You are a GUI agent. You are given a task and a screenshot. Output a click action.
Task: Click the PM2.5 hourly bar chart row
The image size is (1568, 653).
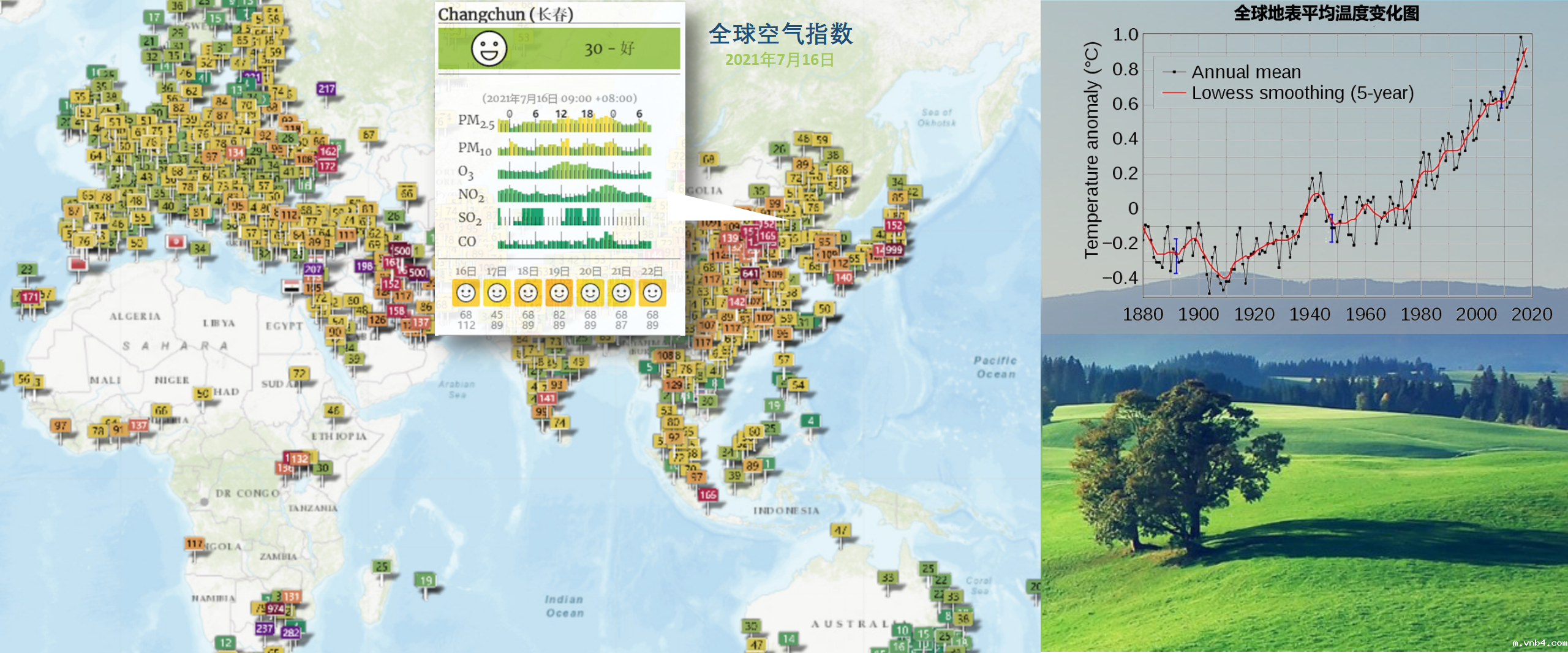tap(574, 124)
